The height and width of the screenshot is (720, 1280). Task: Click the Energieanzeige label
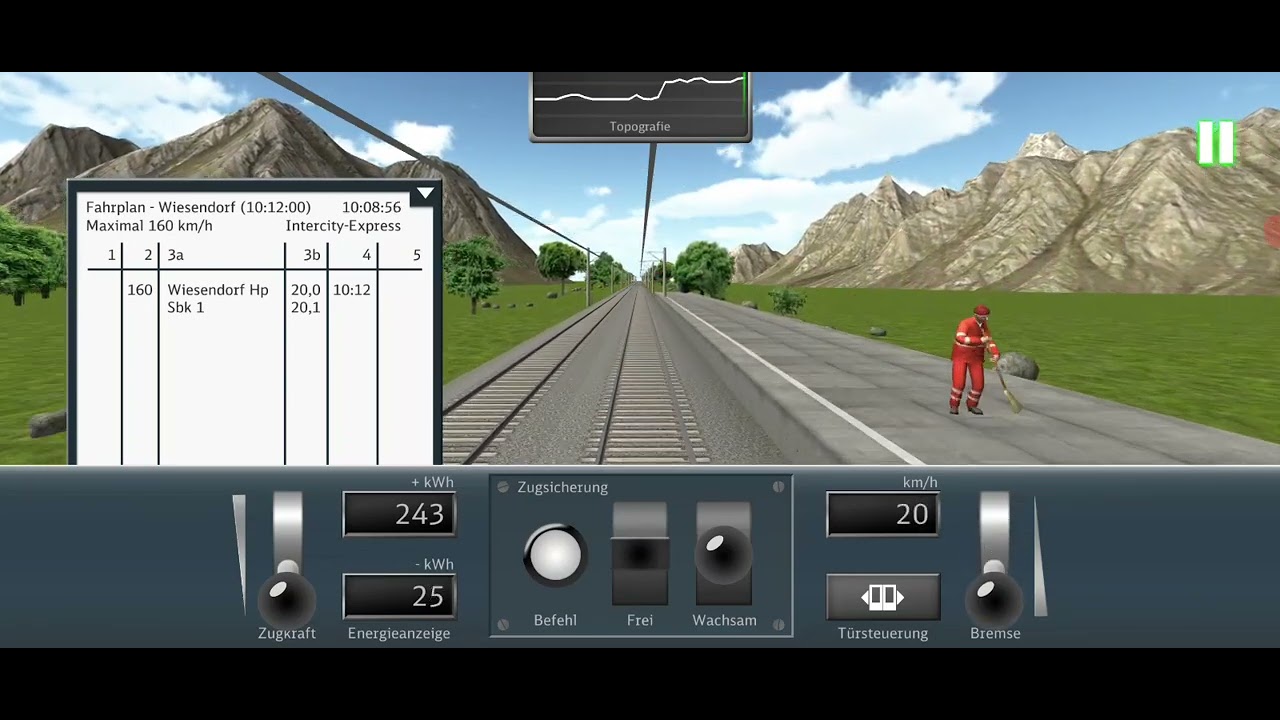(399, 633)
